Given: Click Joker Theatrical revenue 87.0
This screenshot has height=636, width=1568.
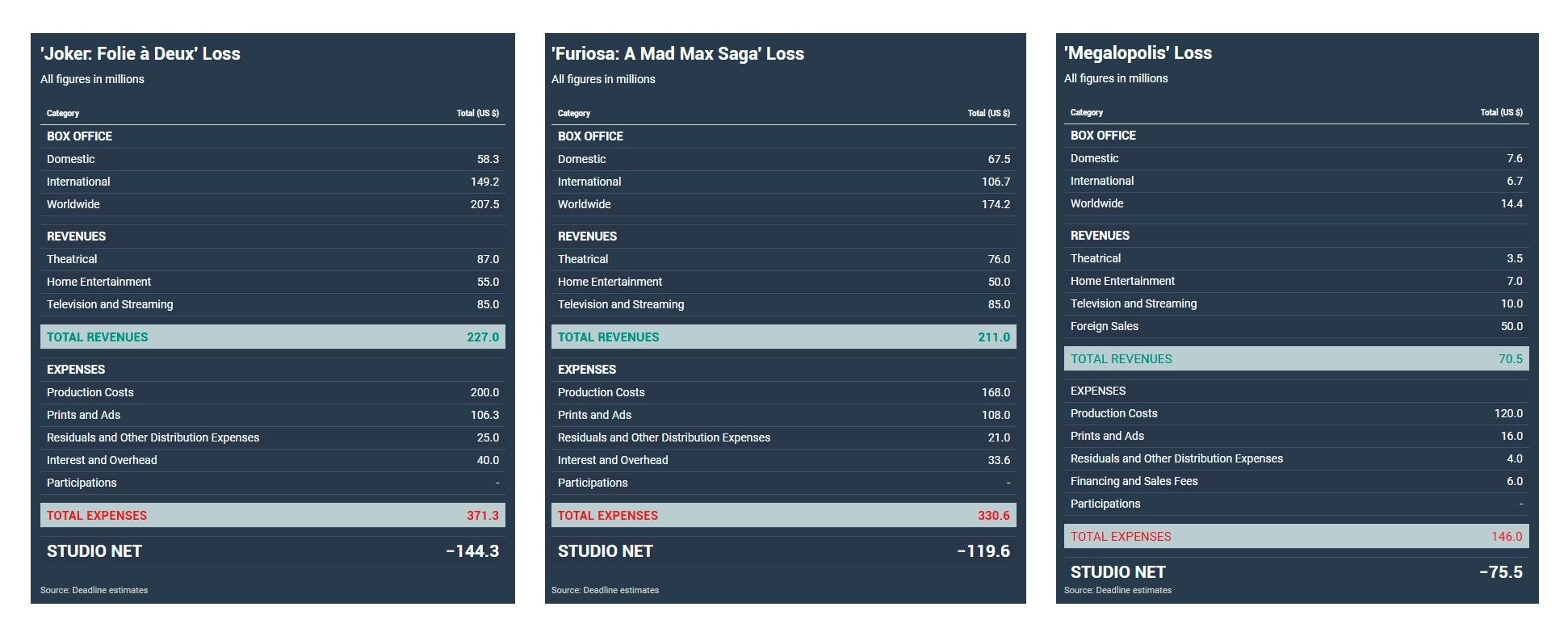Looking at the screenshot, I should (488, 259).
